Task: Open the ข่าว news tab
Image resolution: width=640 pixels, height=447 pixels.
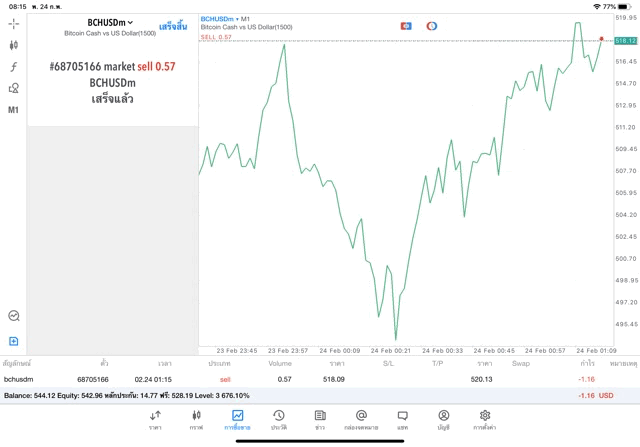Action: [319, 420]
